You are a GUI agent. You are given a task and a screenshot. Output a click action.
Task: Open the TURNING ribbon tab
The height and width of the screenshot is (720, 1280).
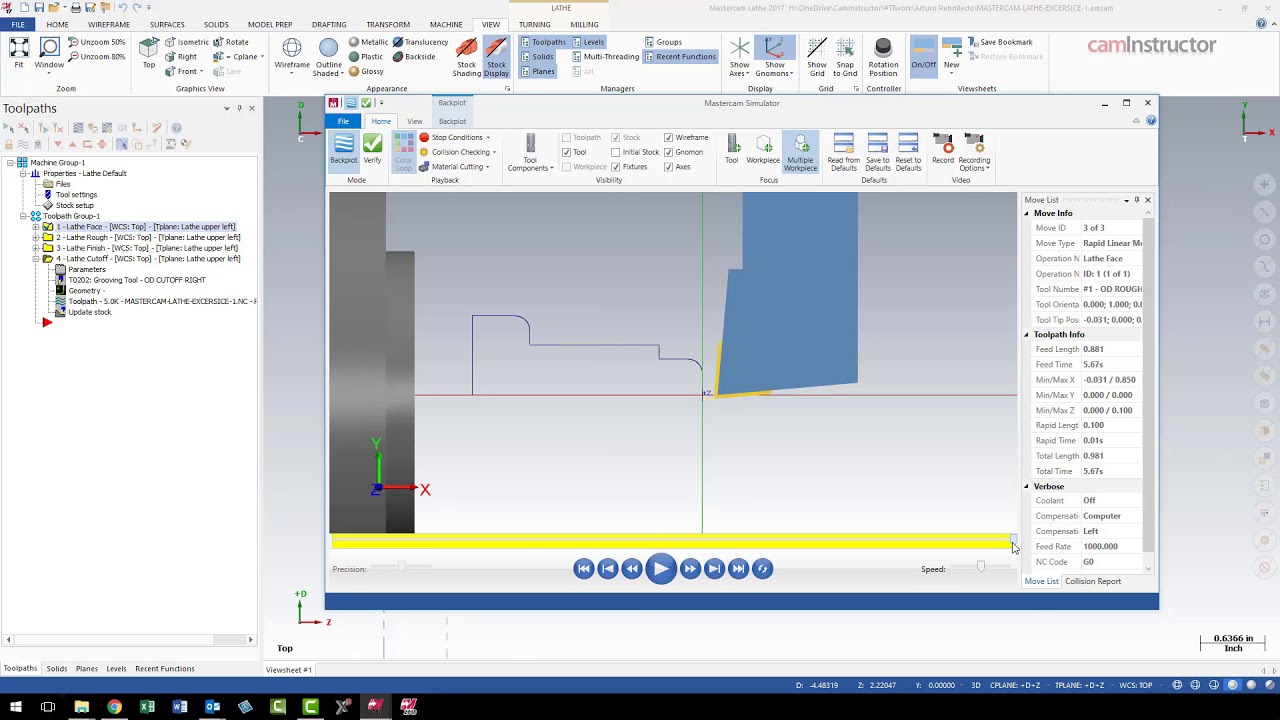(534, 24)
